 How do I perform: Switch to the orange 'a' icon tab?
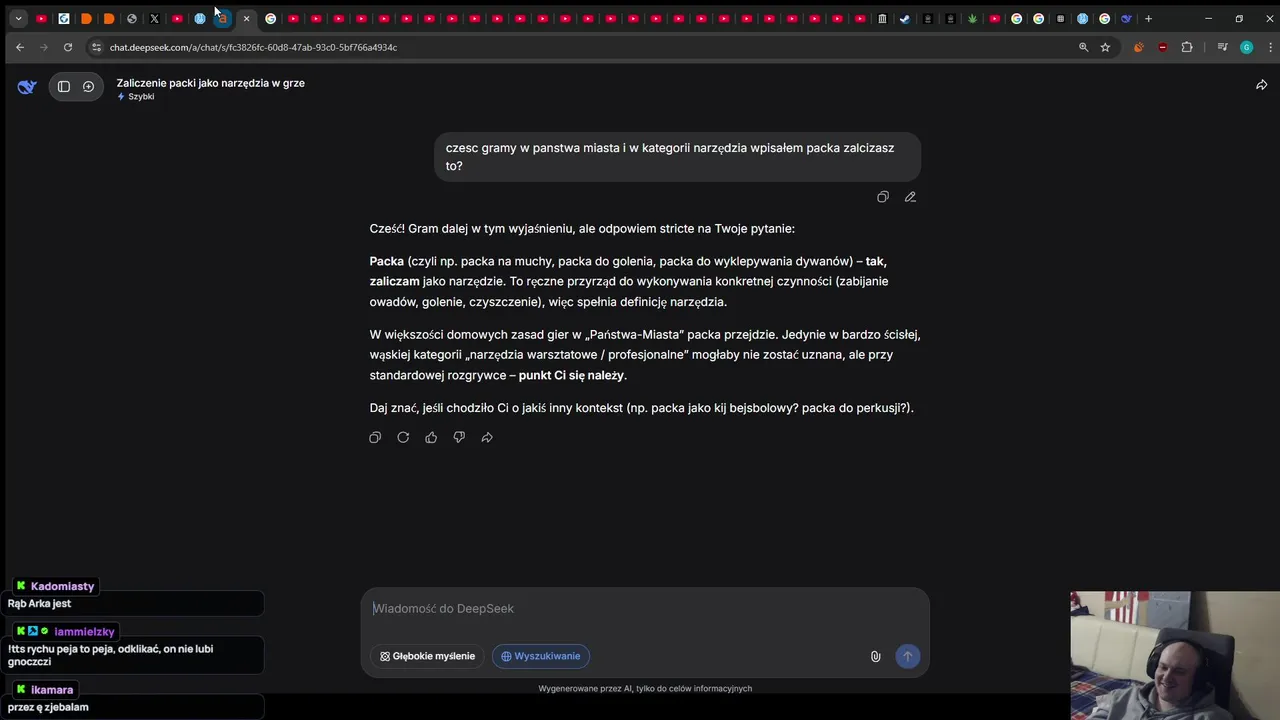coord(222,18)
